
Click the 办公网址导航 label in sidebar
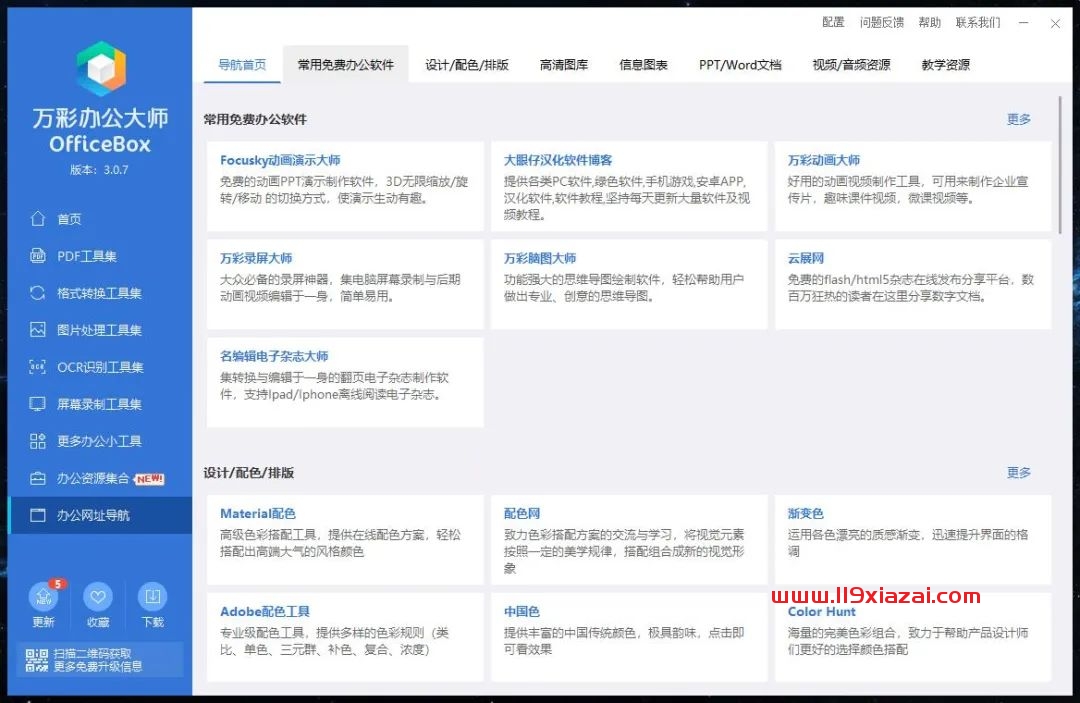(x=93, y=515)
